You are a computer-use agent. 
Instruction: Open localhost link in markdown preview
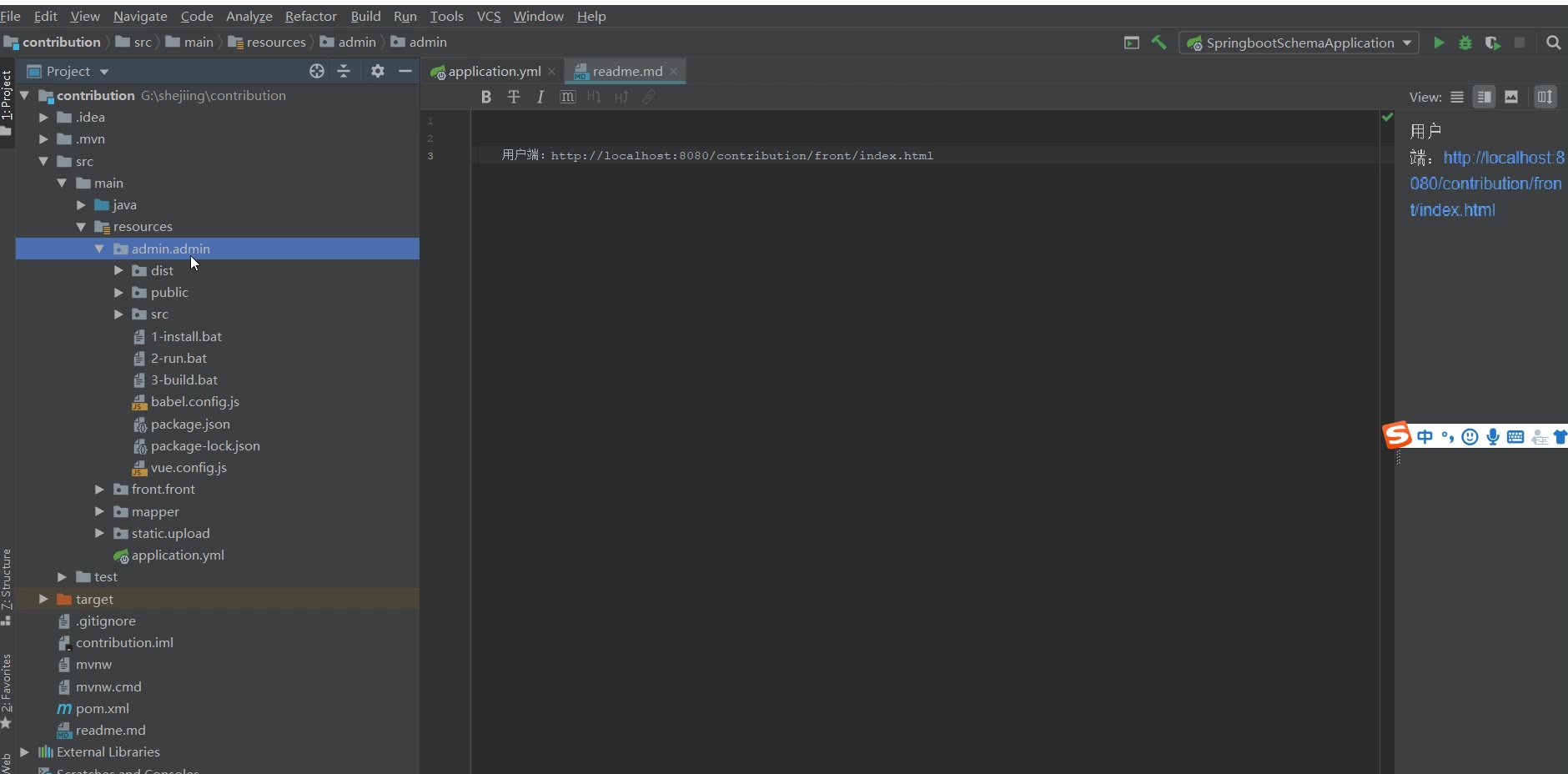pyautogui.click(x=1486, y=183)
